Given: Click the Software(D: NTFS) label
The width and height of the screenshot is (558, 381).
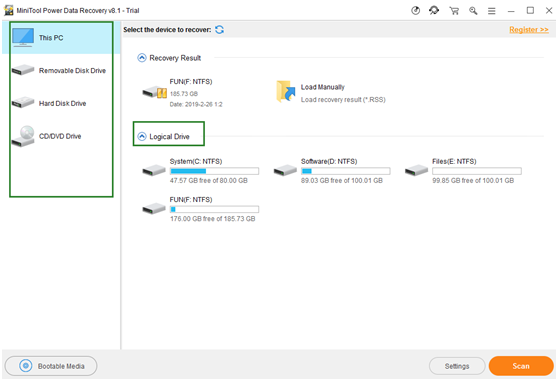Looking at the screenshot, I should tap(329, 162).
